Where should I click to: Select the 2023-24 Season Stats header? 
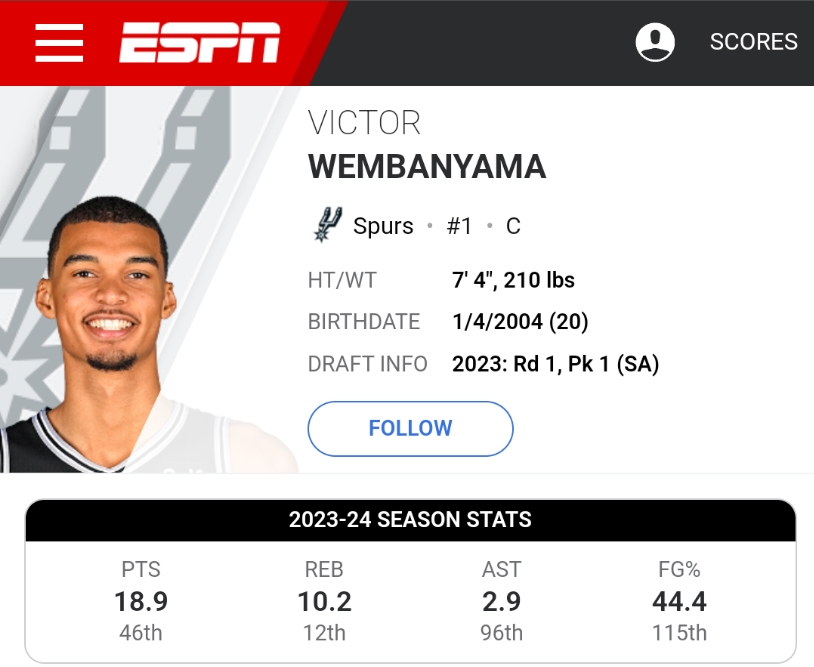pyautogui.click(x=410, y=520)
